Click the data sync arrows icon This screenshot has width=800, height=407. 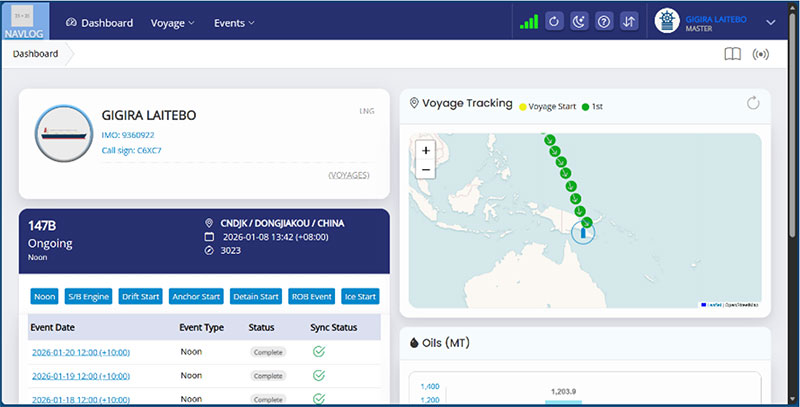click(628, 21)
